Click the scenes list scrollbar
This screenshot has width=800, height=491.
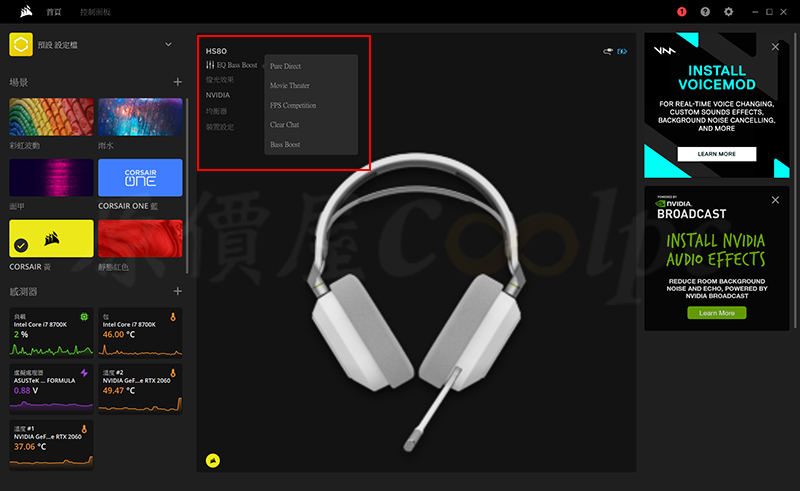(187, 185)
